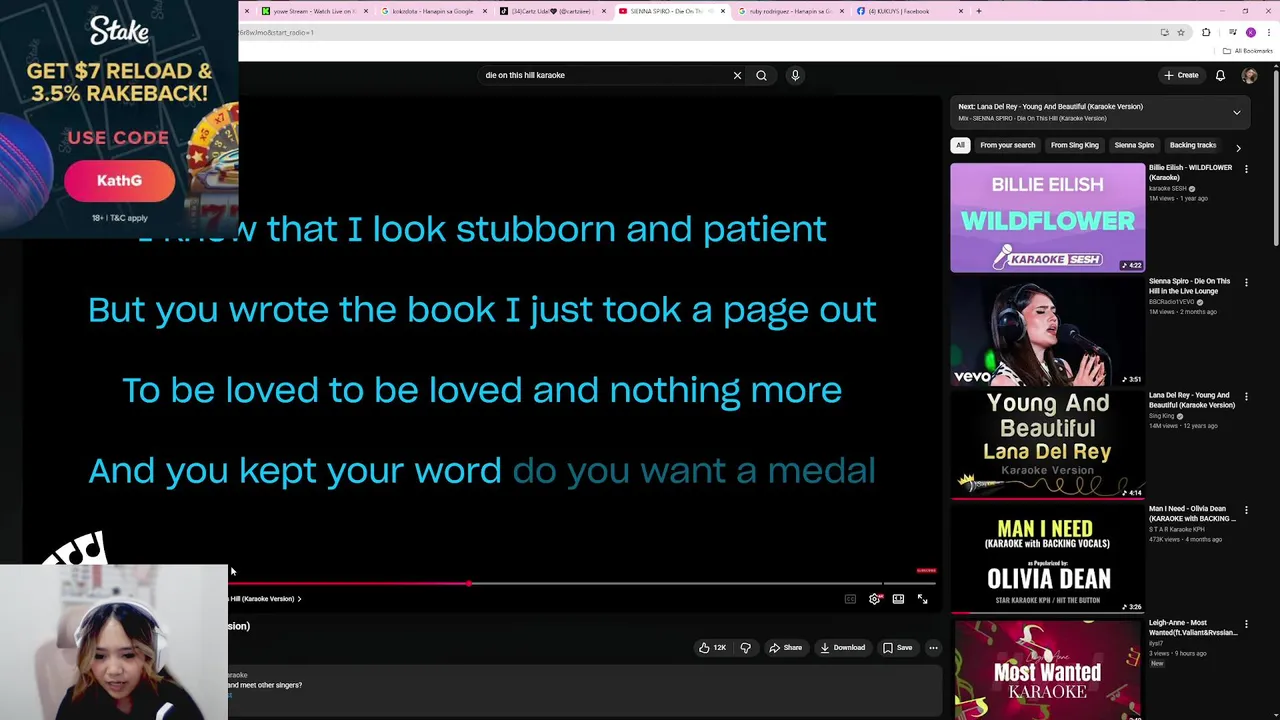Seek video using the red progress bar

[x=582, y=583]
